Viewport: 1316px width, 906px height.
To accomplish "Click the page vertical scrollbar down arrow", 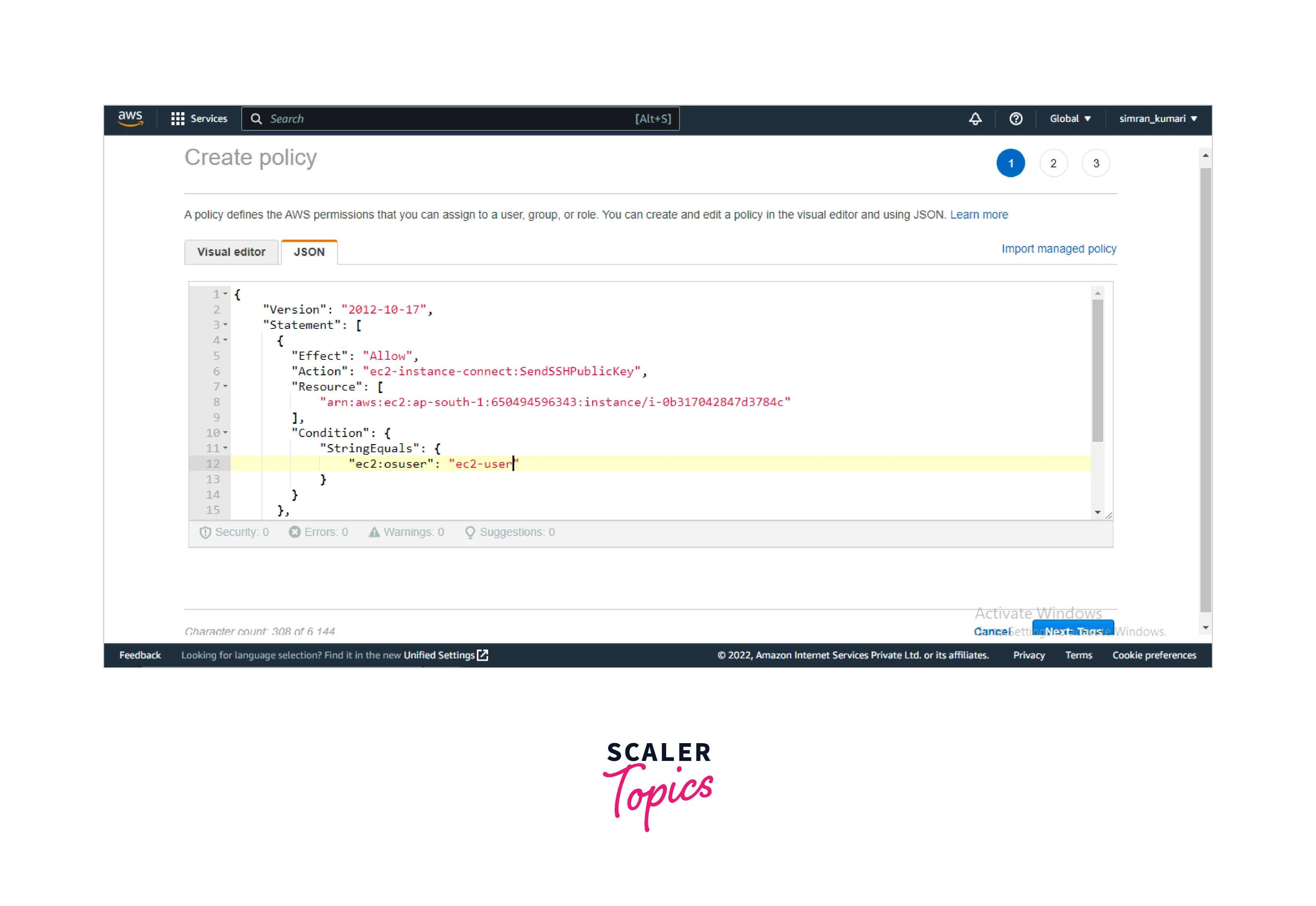I will coord(1205,628).
